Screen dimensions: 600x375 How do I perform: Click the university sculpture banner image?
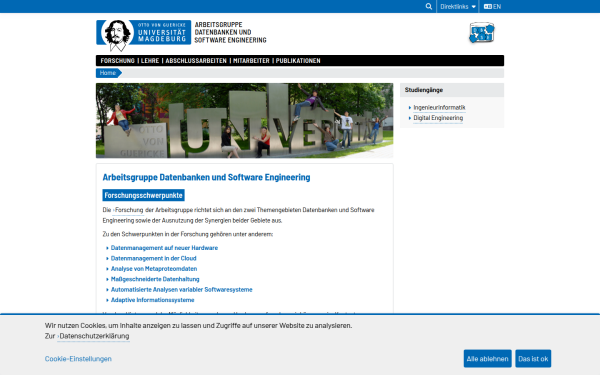[x=245, y=121]
